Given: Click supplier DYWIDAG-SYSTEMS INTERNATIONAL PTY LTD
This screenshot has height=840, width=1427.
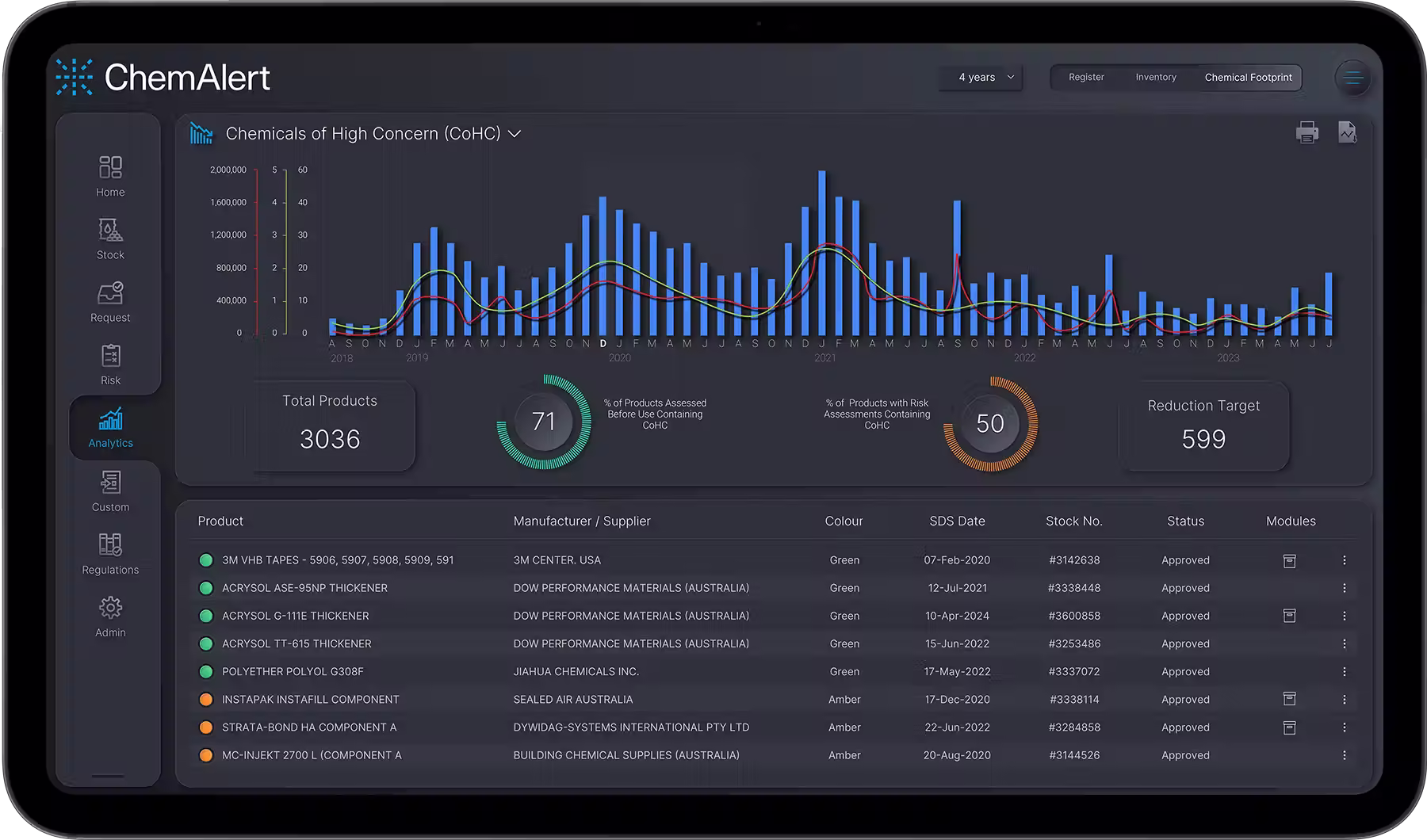Looking at the screenshot, I should point(631,727).
